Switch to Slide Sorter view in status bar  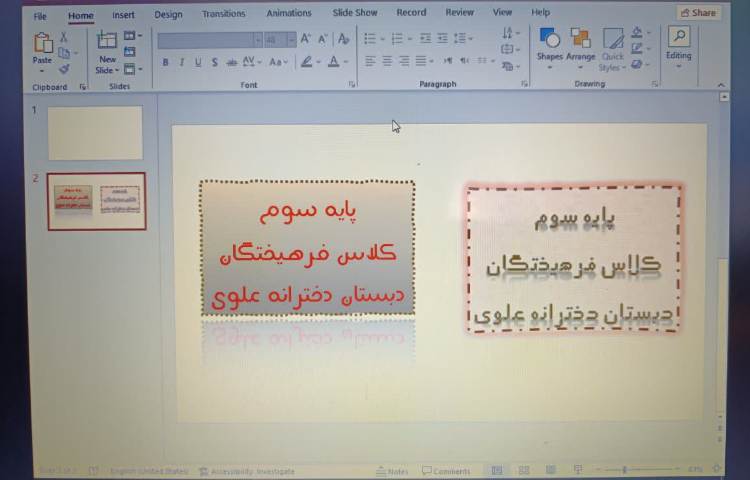[524, 470]
